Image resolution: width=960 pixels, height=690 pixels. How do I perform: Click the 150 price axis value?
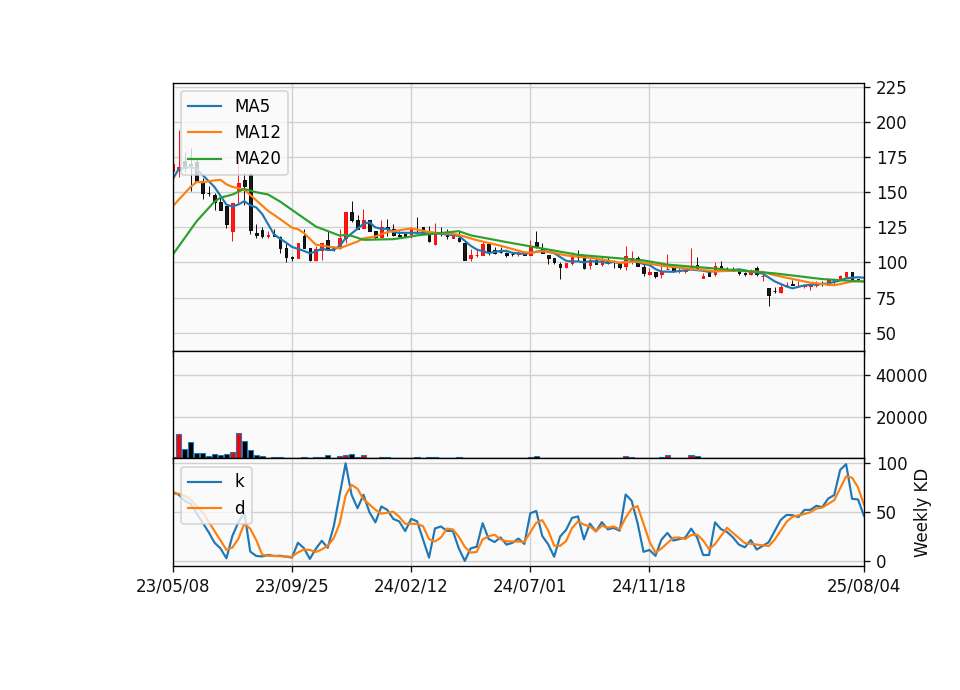pyautogui.click(x=891, y=193)
